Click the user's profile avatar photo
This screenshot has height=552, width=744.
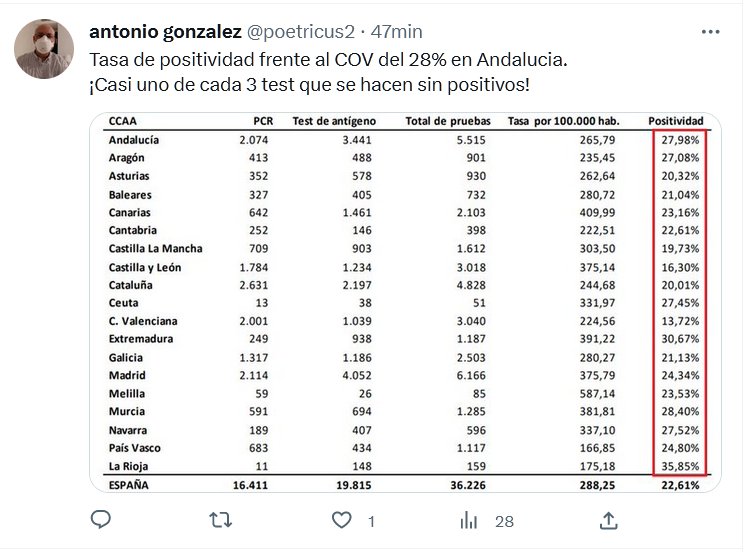point(45,49)
